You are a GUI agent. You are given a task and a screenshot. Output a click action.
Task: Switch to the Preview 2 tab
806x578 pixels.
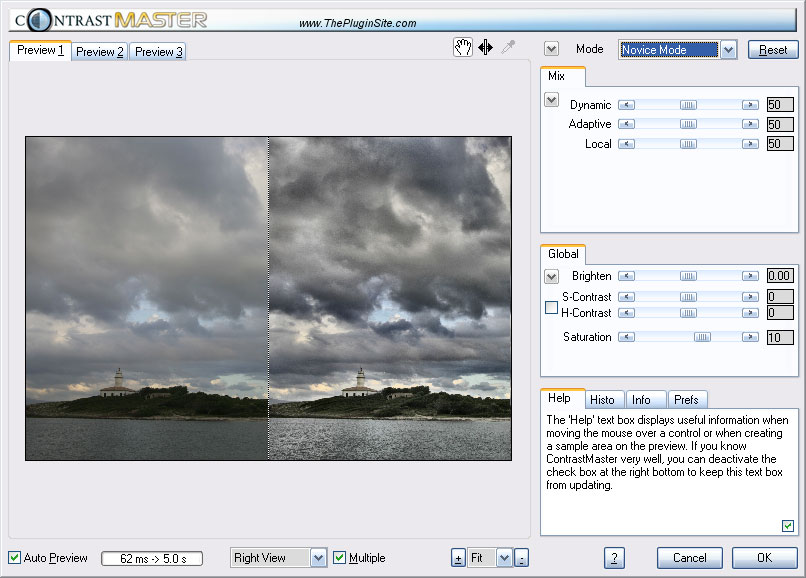click(100, 52)
